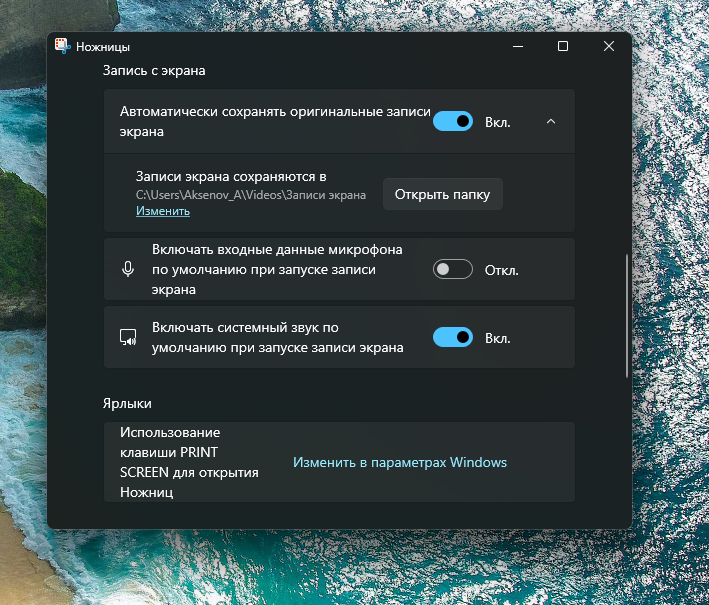
Task: Click the Запись с экрана section heading
Action: coord(154,71)
